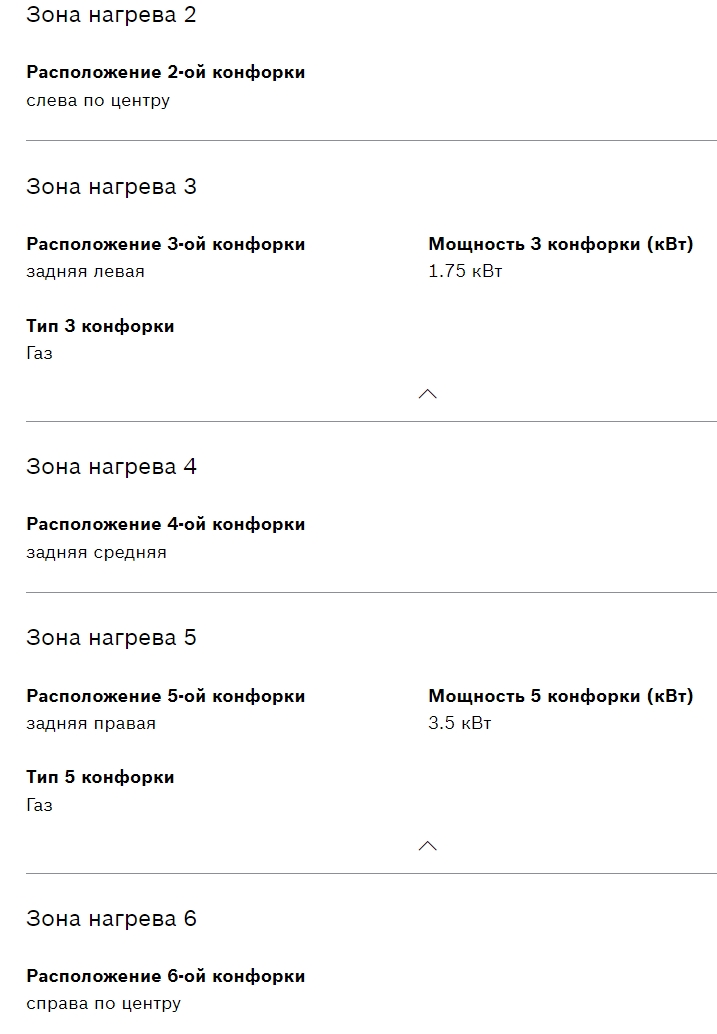
Task: Select the Расположение 2-ой конфорки label
Action: click(x=166, y=72)
